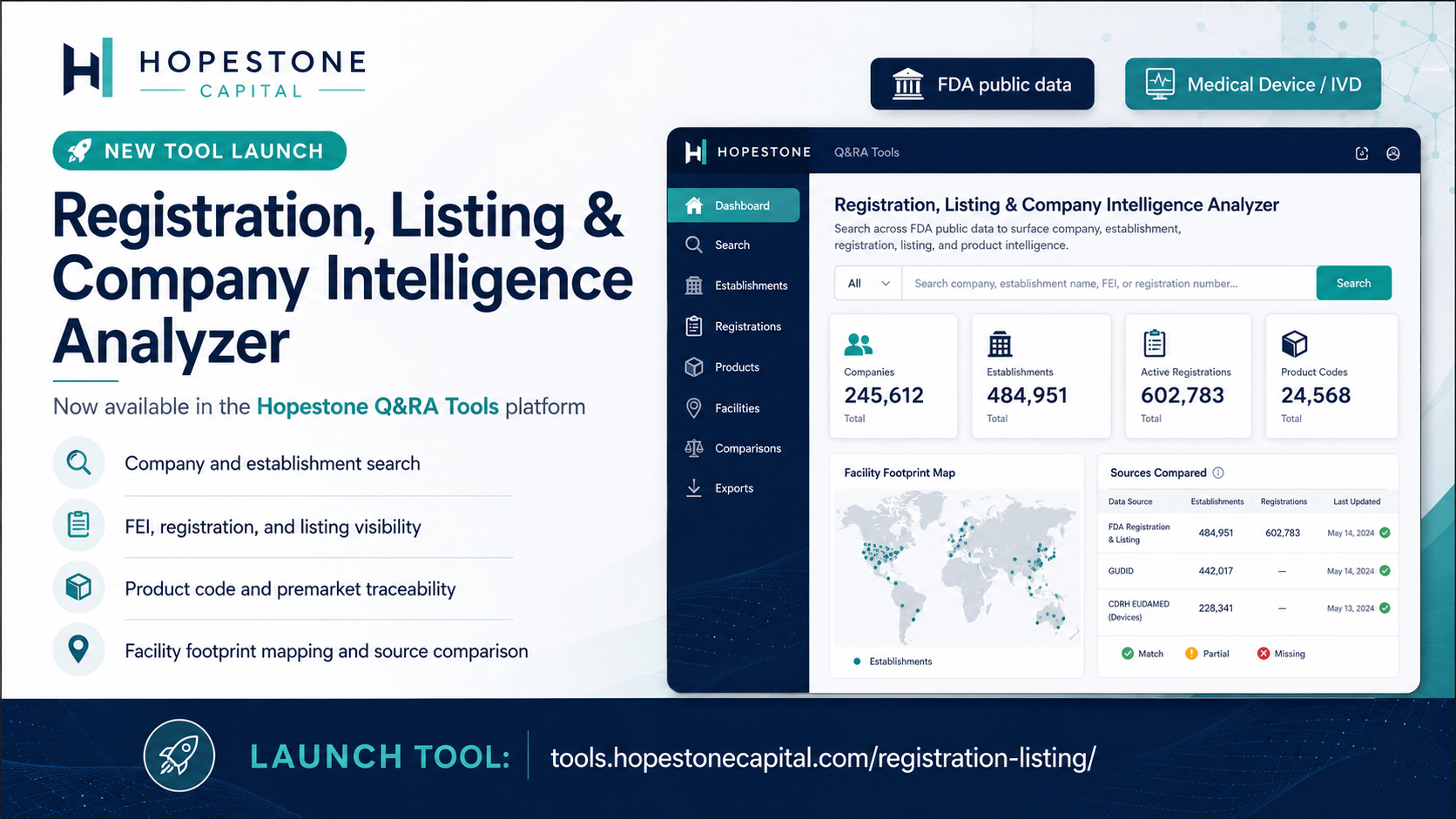This screenshot has height=819, width=1456.
Task: Click the pin icon beside Facility footprint feature
Action: pos(78,650)
